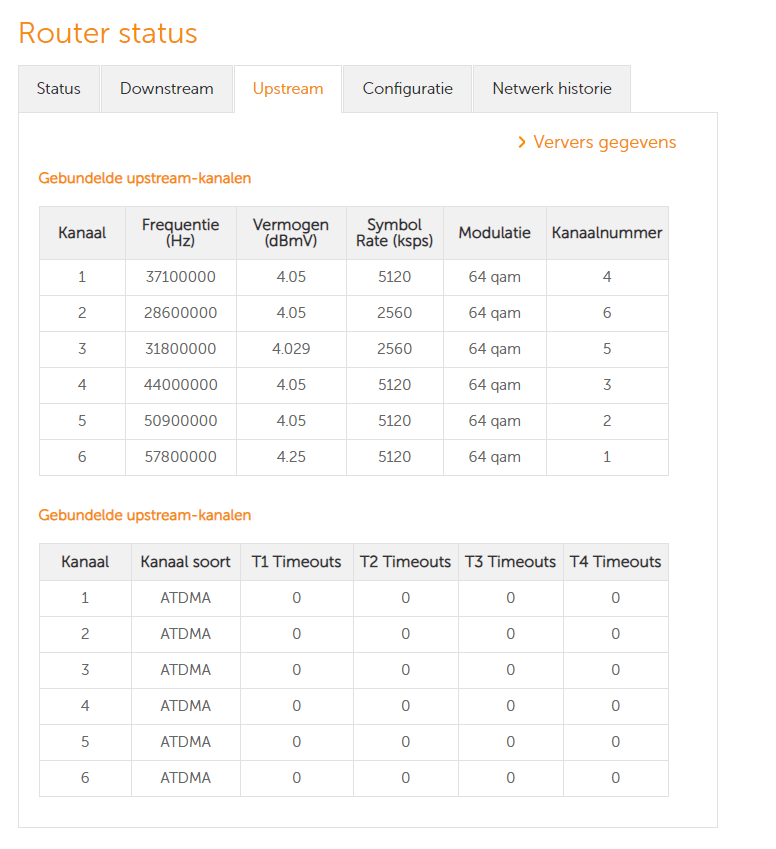The width and height of the screenshot is (776, 849).
Task: Click the T1 Timeouts column header
Action: pos(296,562)
